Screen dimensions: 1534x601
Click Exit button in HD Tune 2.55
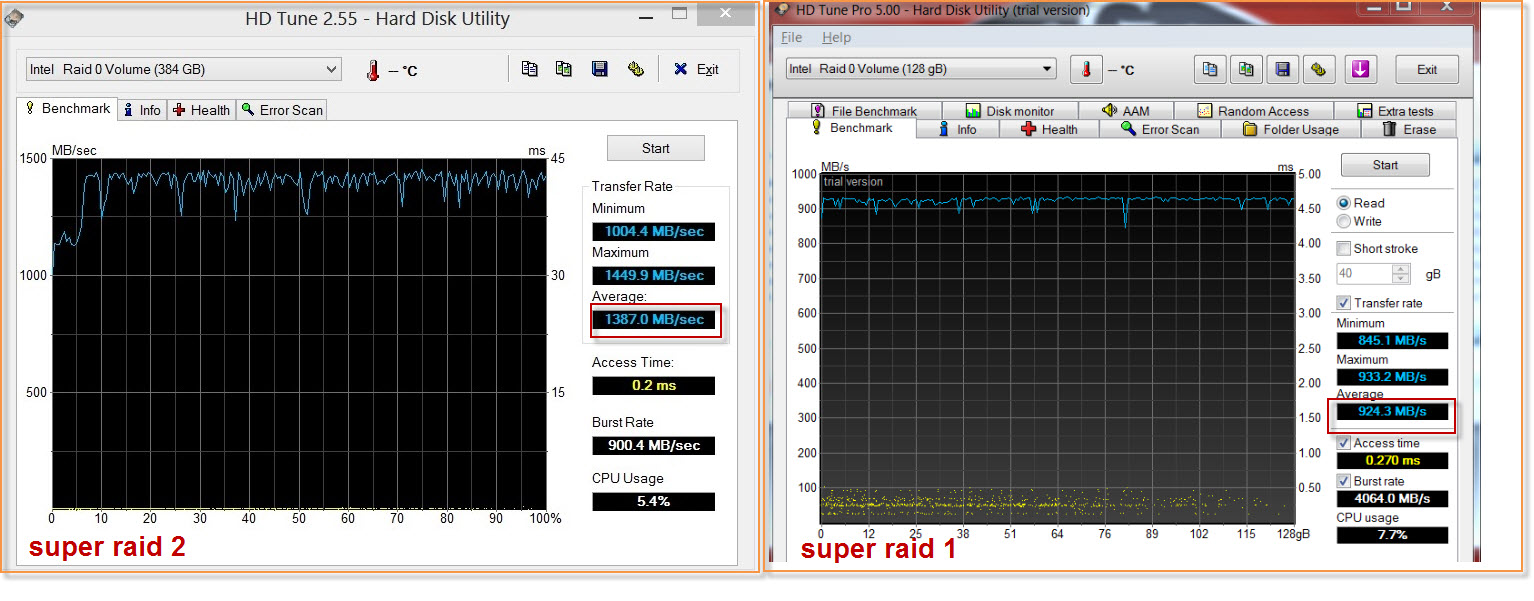(x=697, y=69)
